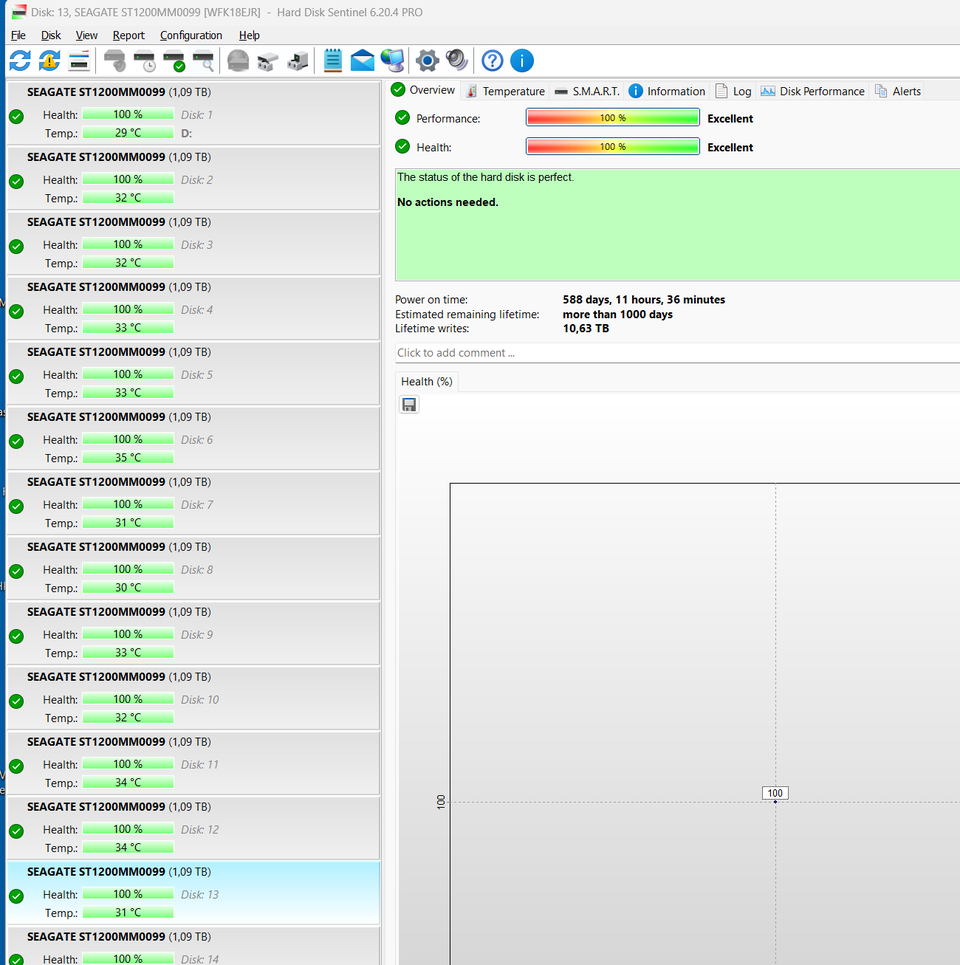This screenshot has width=960, height=965.
Task: Open the Configuration menu
Action: tap(191, 35)
